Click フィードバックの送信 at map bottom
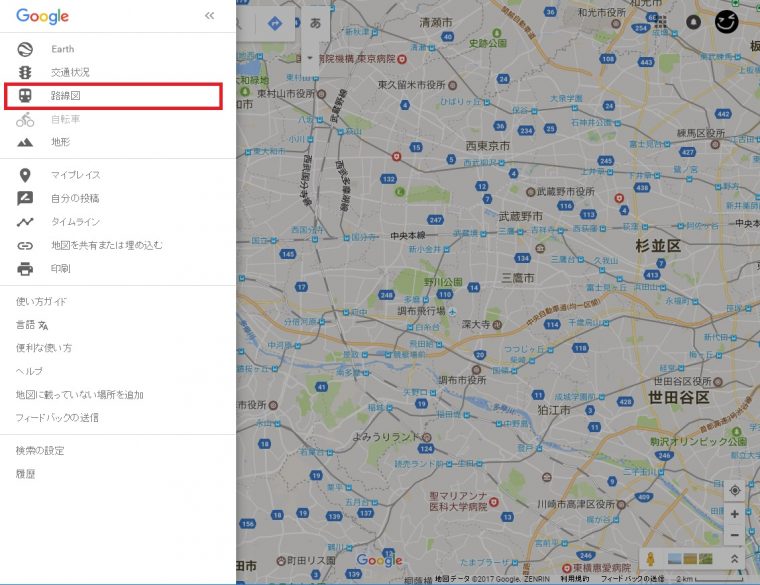Viewport: 760px width, 585px height. click(x=633, y=579)
